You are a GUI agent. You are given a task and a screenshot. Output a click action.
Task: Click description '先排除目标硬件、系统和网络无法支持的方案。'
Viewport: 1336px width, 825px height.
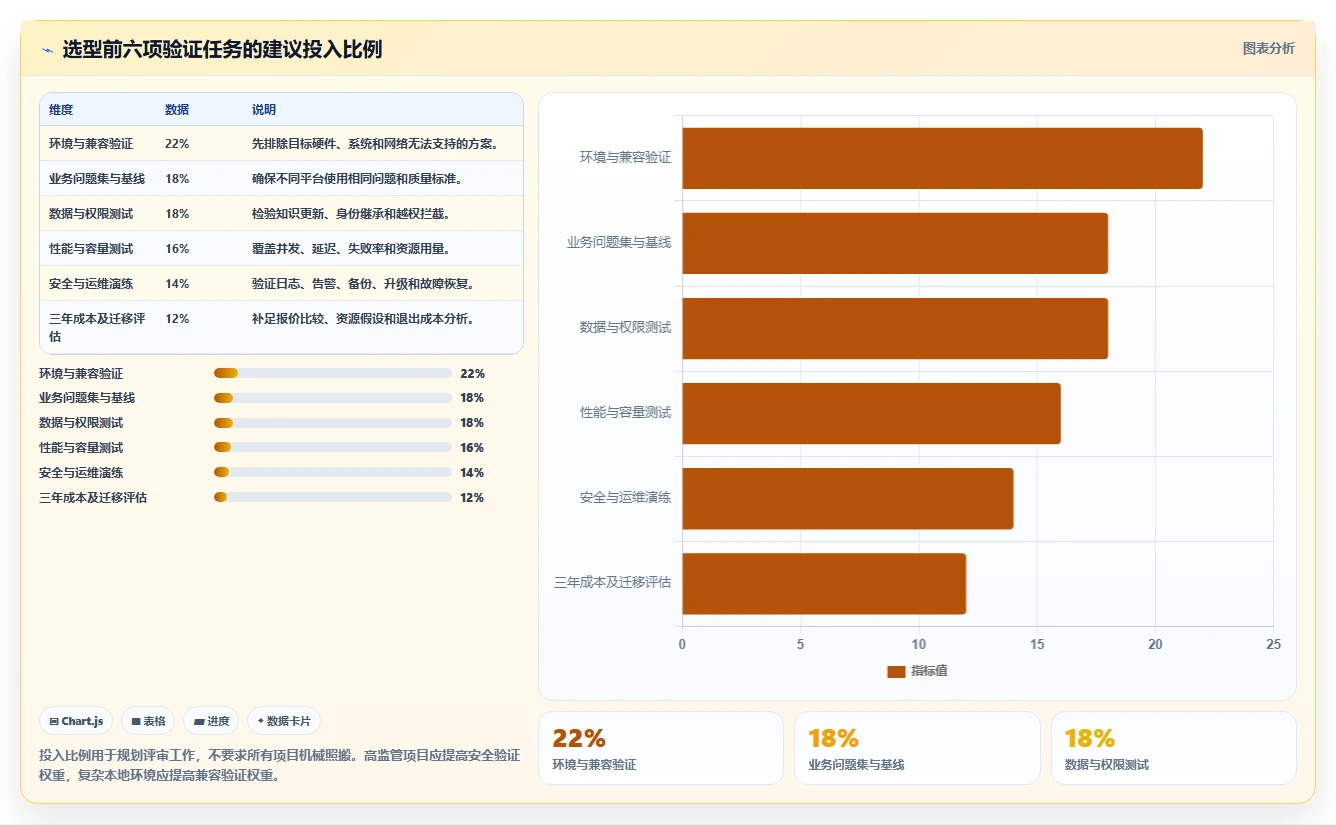click(x=376, y=144)
